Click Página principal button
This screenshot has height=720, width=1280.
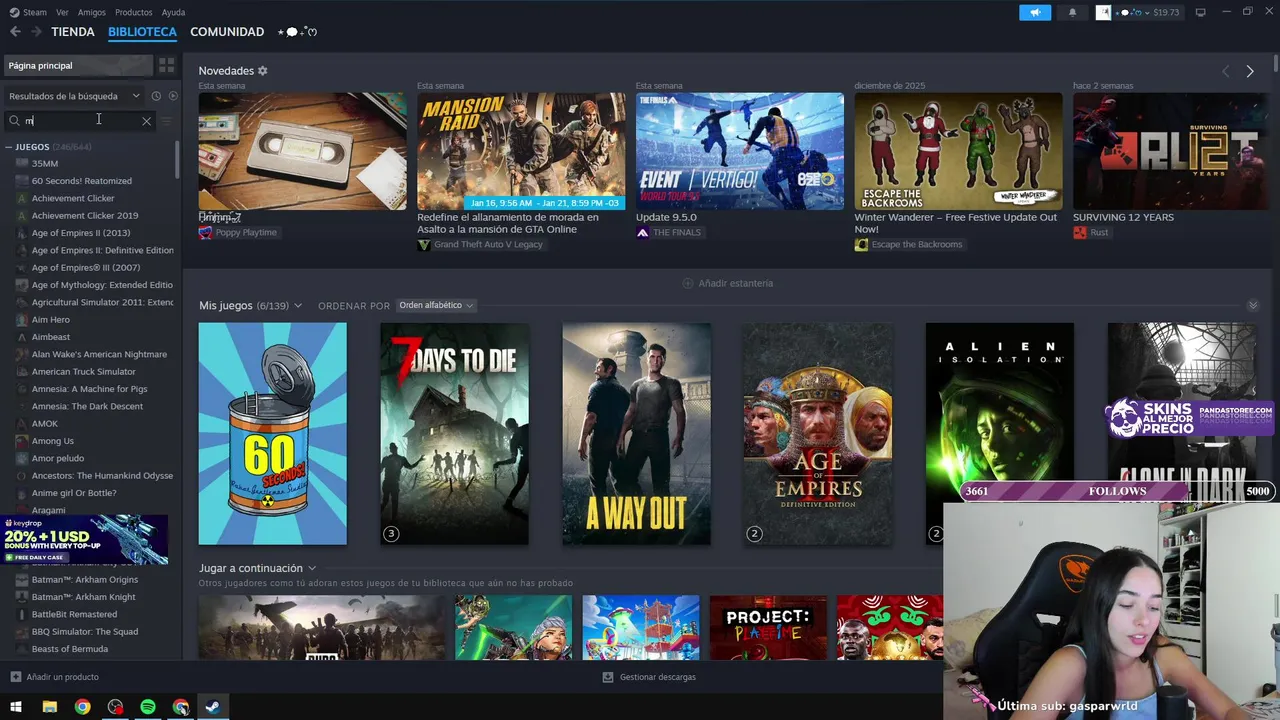[78, 65]
